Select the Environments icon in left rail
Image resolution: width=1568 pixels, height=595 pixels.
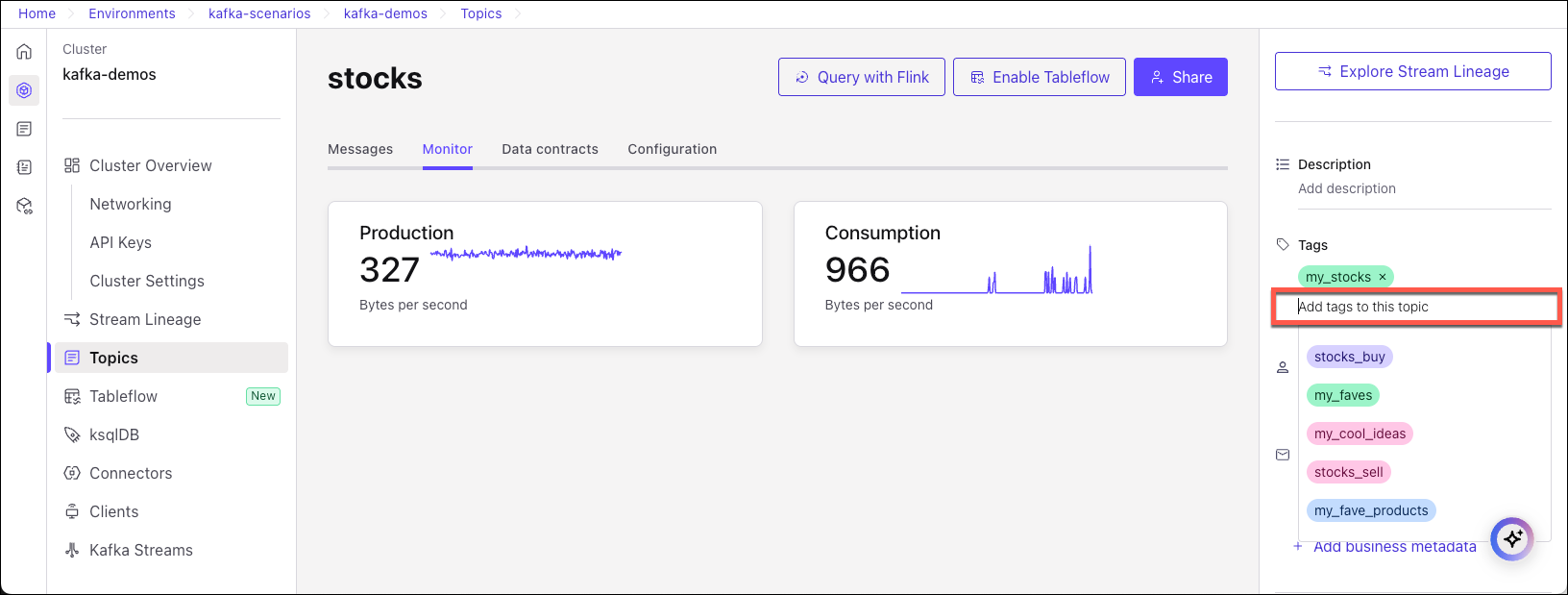[24, 90]
